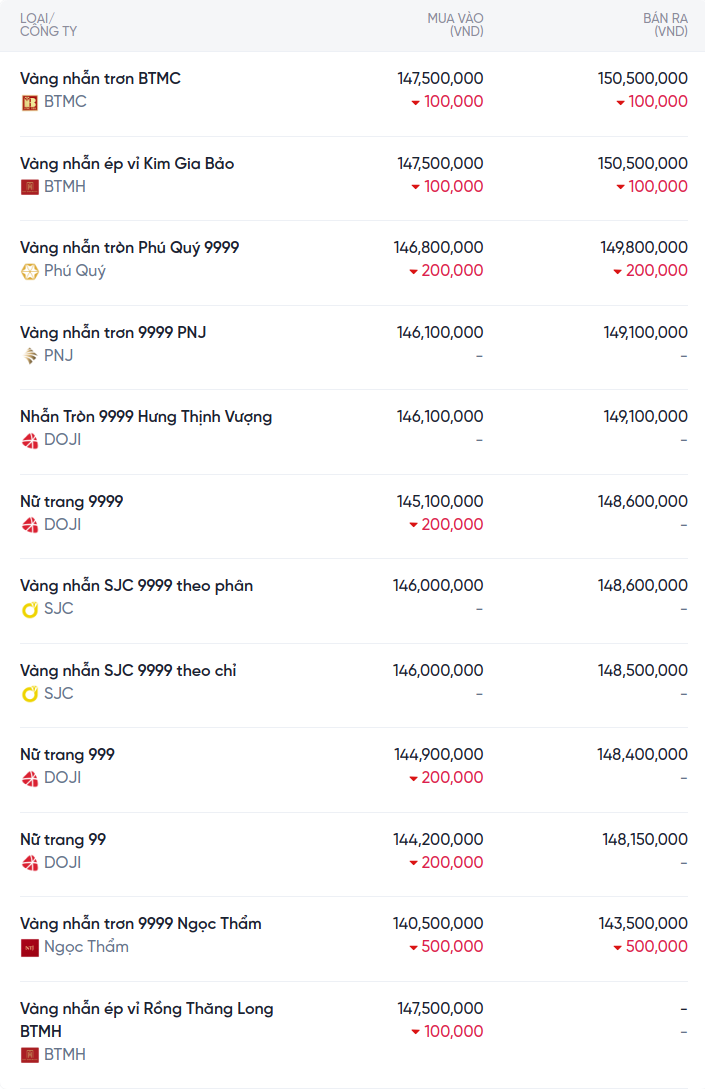Screen dimensions: 705x1089
Task: Click SJC logo under 'theo phân' row
Action: 30,609
